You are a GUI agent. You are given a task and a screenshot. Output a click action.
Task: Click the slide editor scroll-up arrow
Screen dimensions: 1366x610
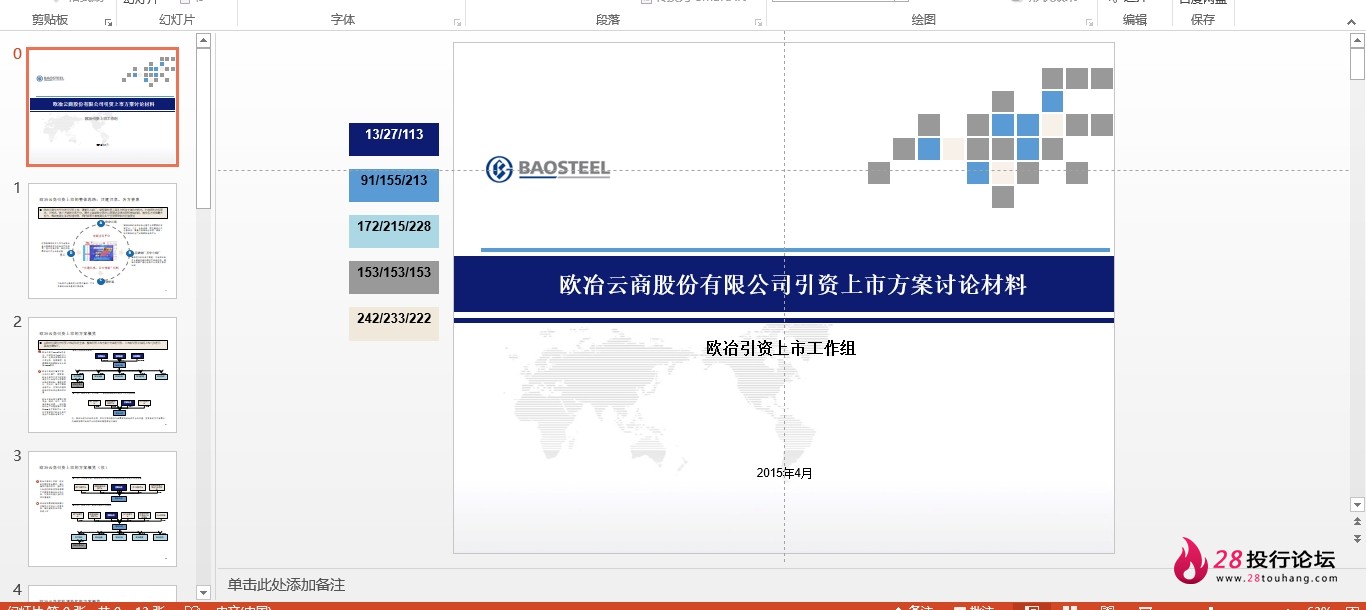click(1357, 41)
